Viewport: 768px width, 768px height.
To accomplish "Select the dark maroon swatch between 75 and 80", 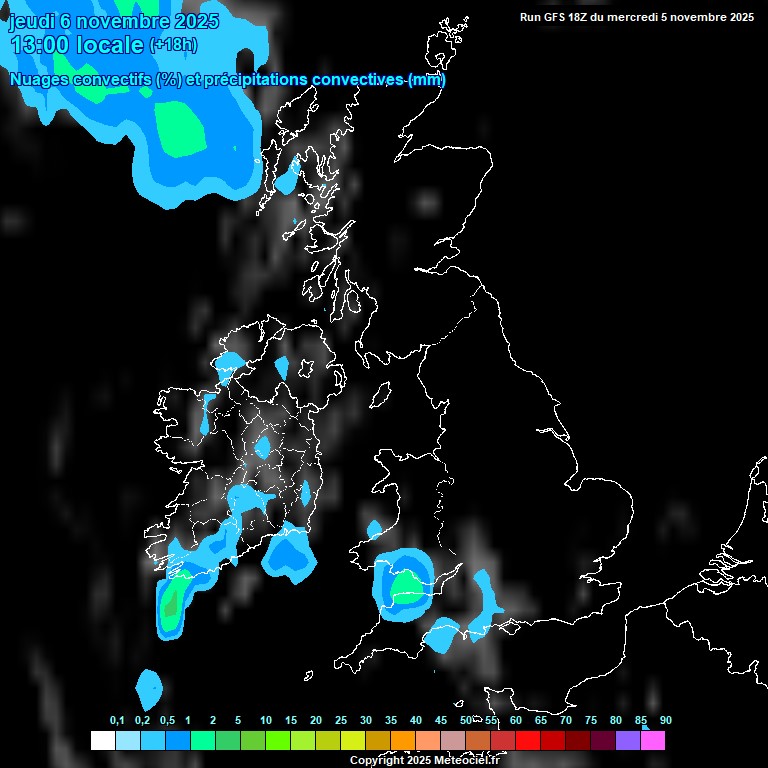I will click(x=602, y=740).
